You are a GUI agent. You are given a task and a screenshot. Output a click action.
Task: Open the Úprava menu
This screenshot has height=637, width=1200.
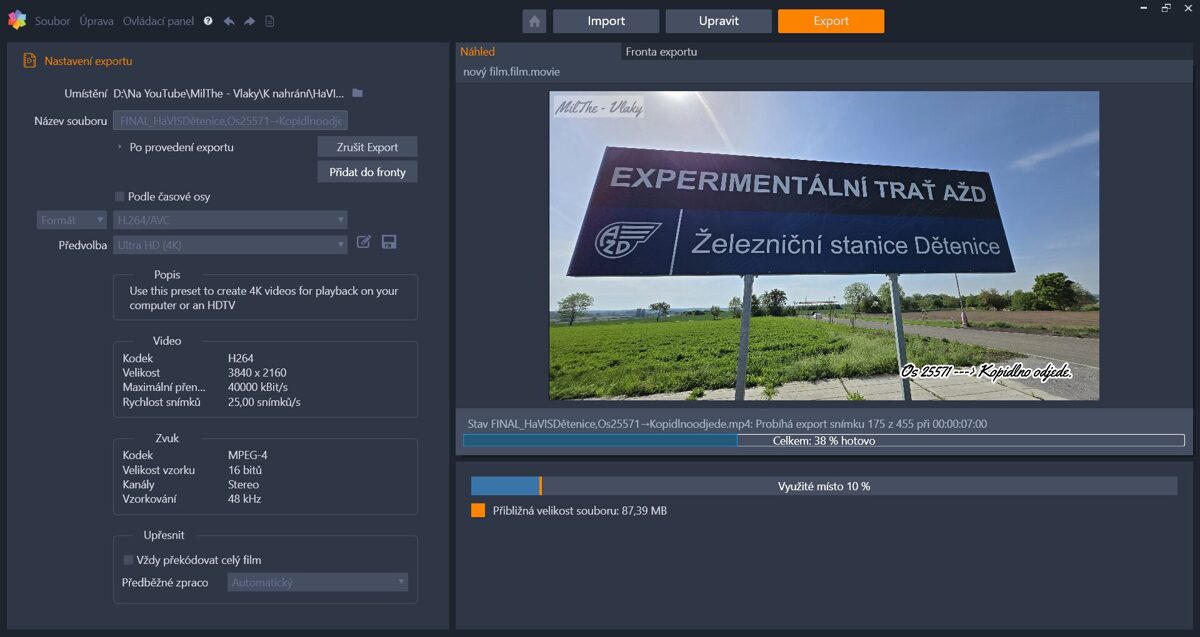(97, 21)
